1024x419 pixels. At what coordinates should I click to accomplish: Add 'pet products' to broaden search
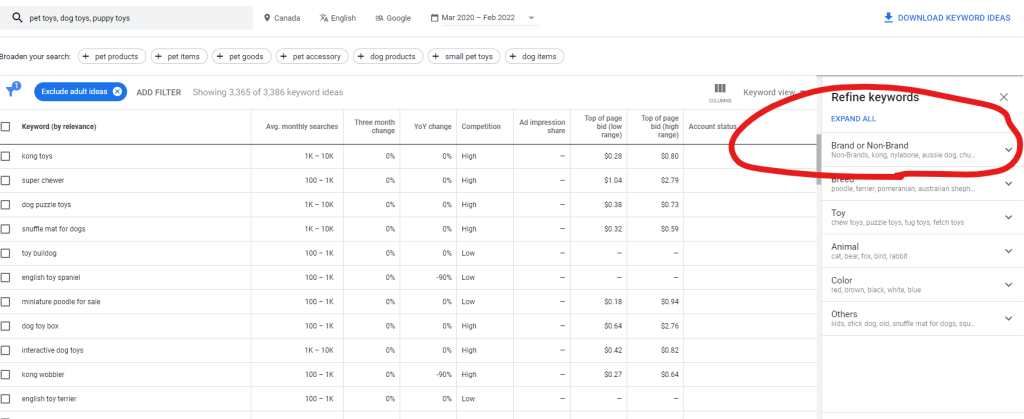pos(112,57)
